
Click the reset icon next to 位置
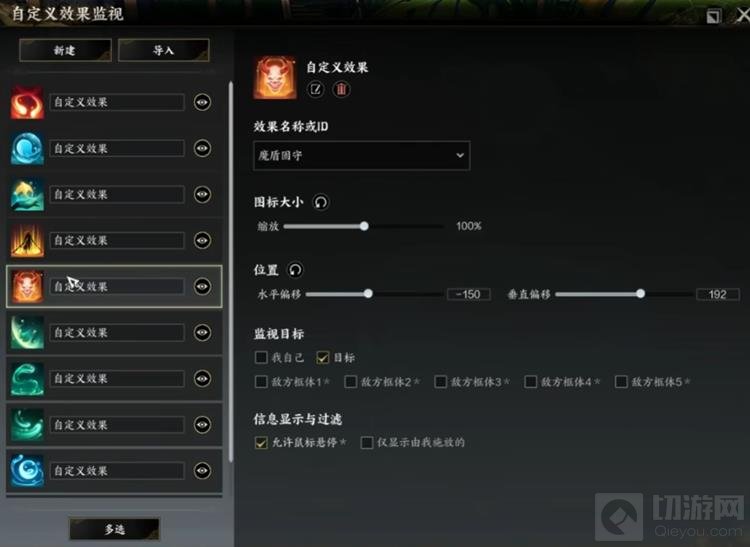(x=295, y=270)
